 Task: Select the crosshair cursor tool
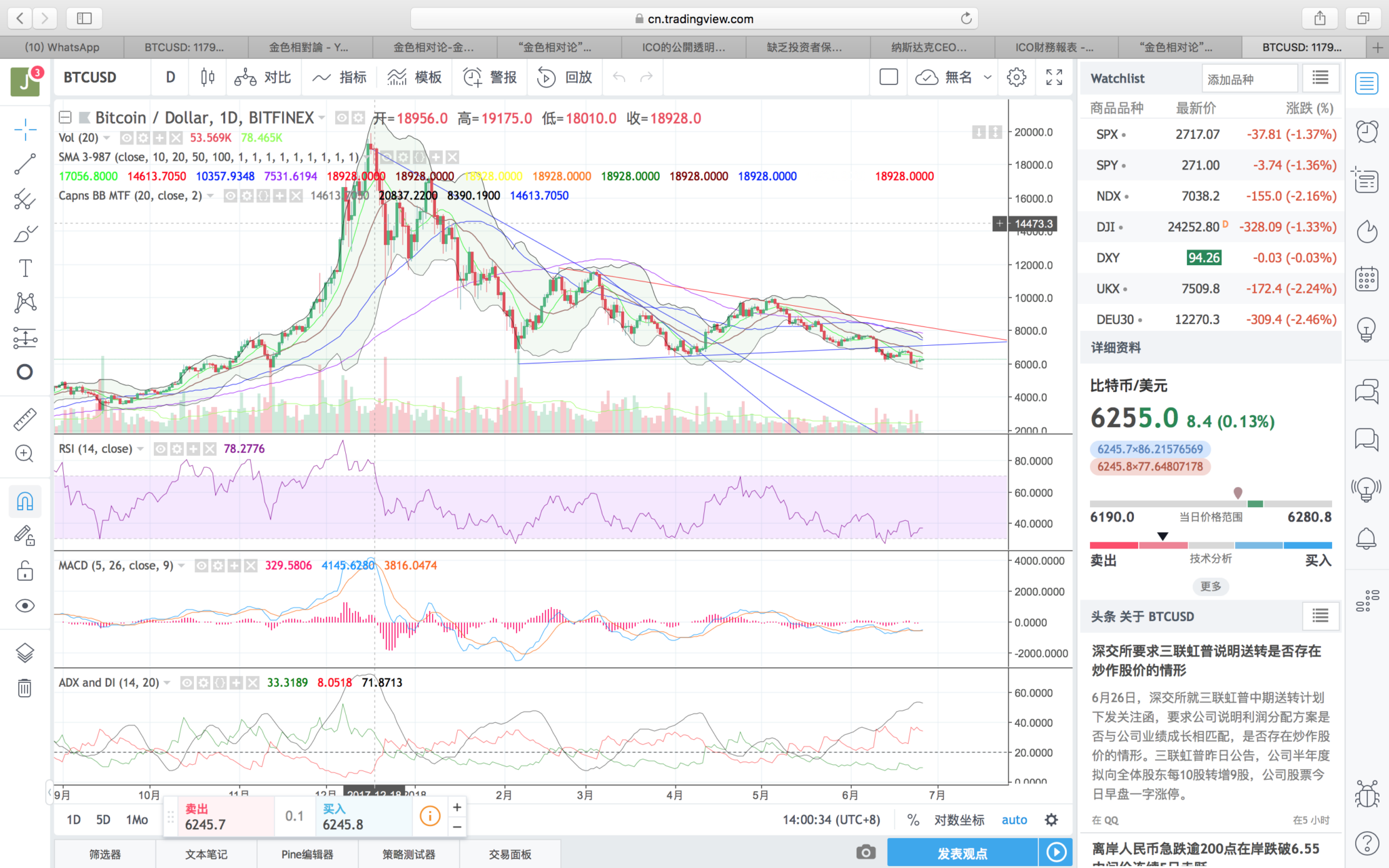[x=25, y=129]
